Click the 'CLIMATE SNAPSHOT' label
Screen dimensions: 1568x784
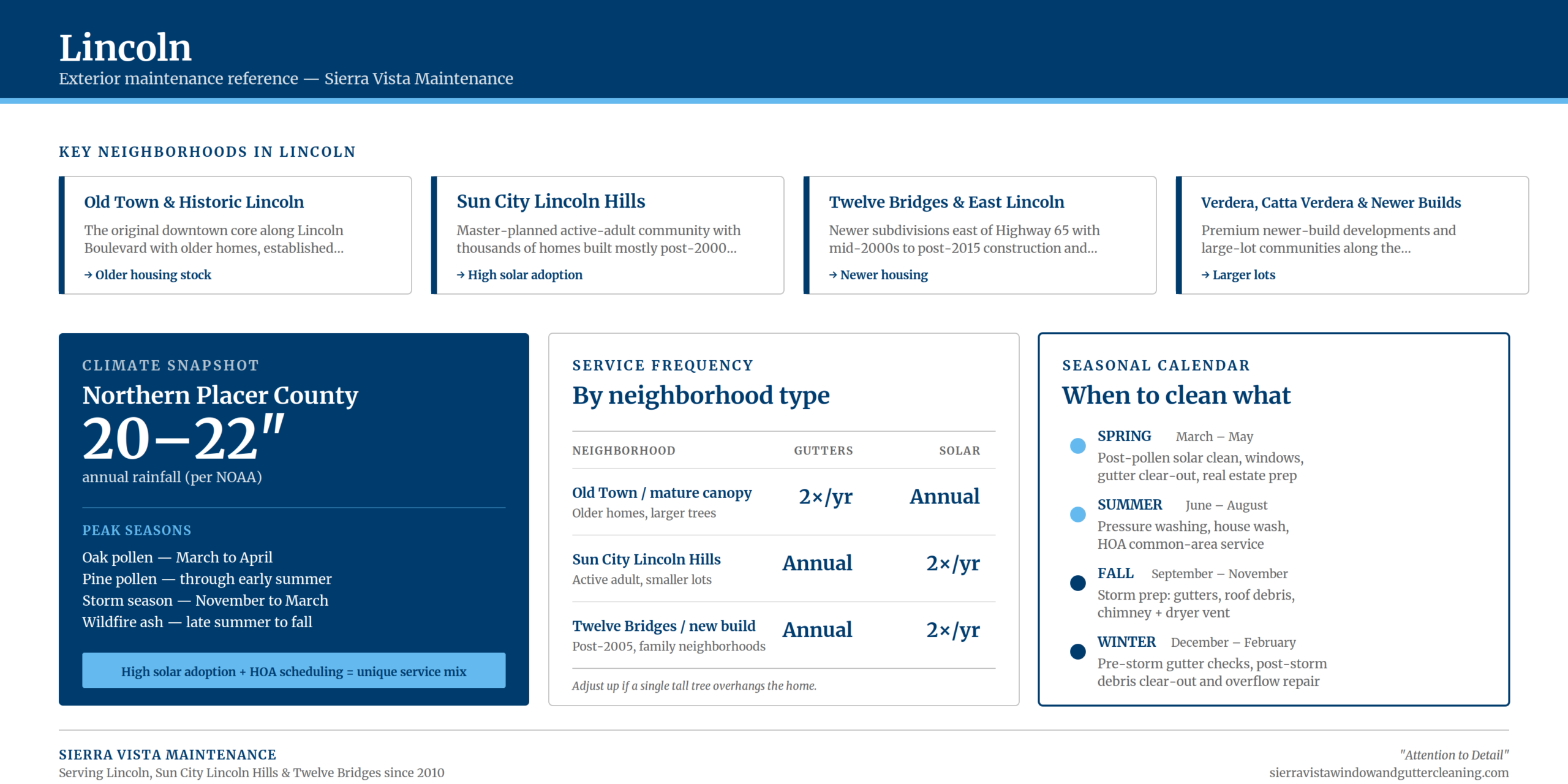171,366
